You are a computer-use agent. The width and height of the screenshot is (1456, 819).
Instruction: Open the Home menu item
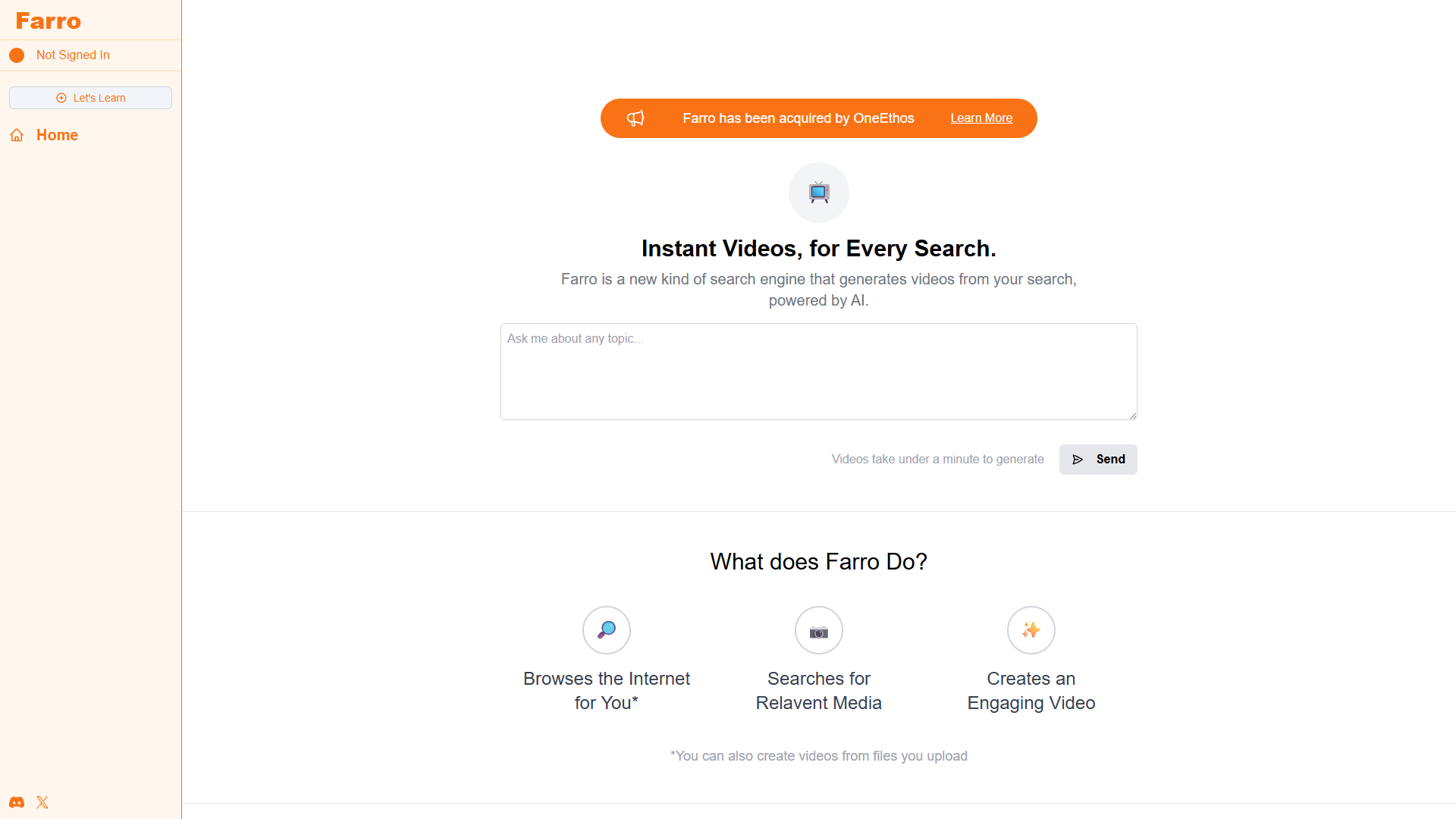(57, 135)
